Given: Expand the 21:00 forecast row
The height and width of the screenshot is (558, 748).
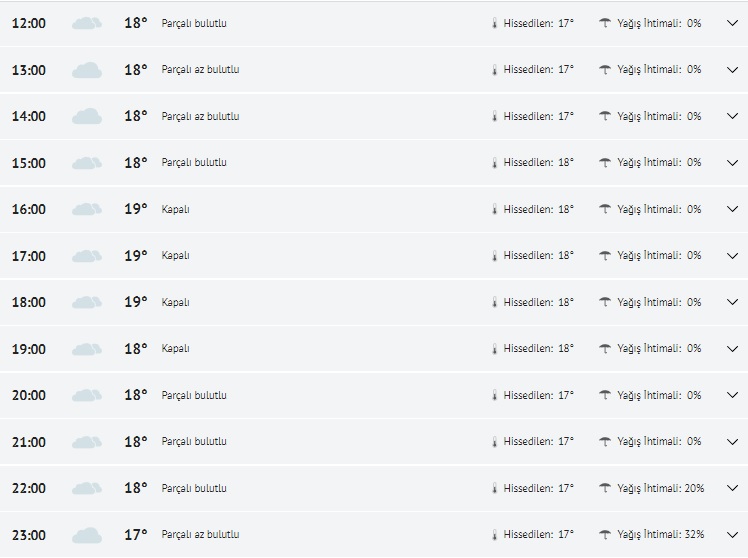Looking at the screenshot, I should tap(732, 442).
